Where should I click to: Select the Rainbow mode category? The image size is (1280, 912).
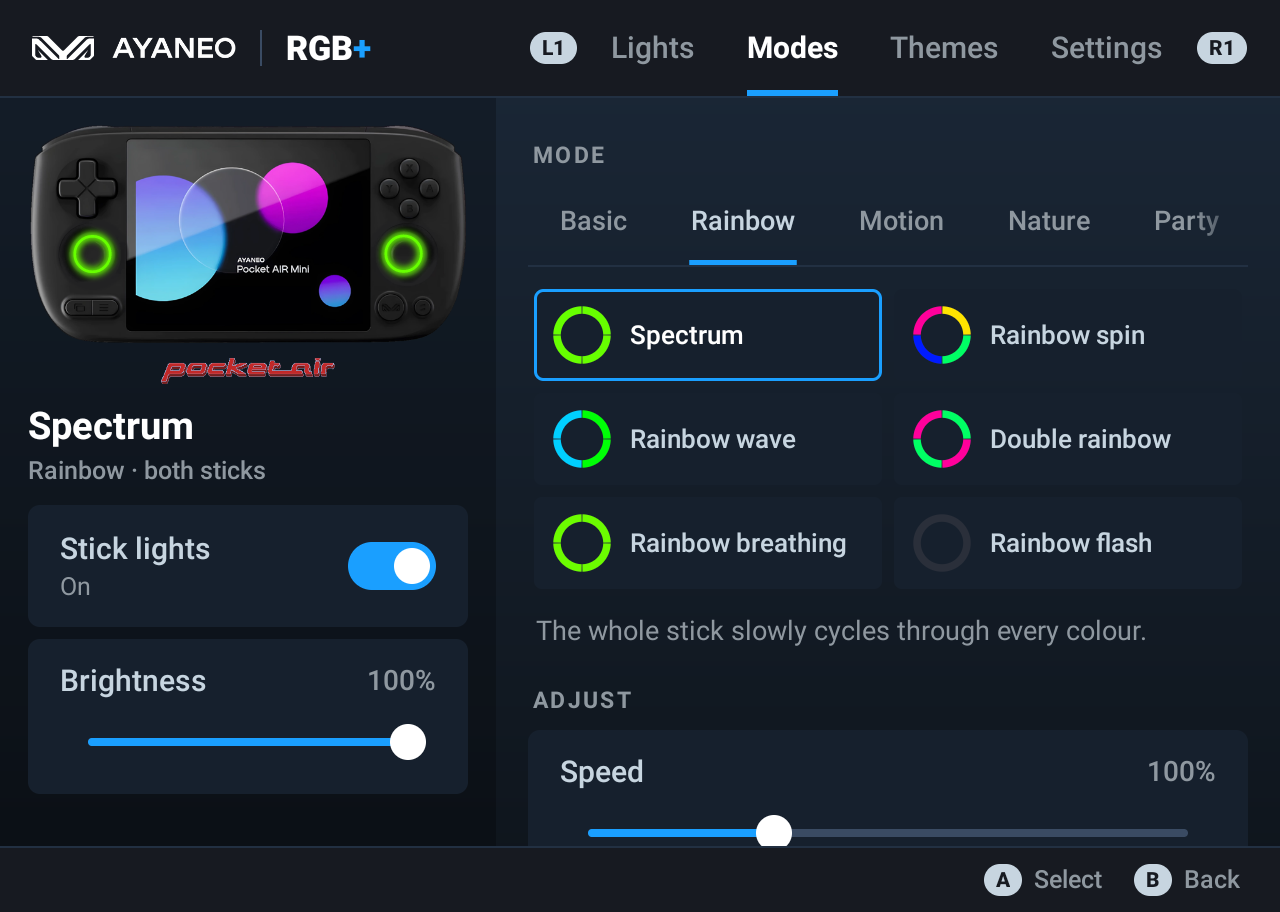[743, 221]
